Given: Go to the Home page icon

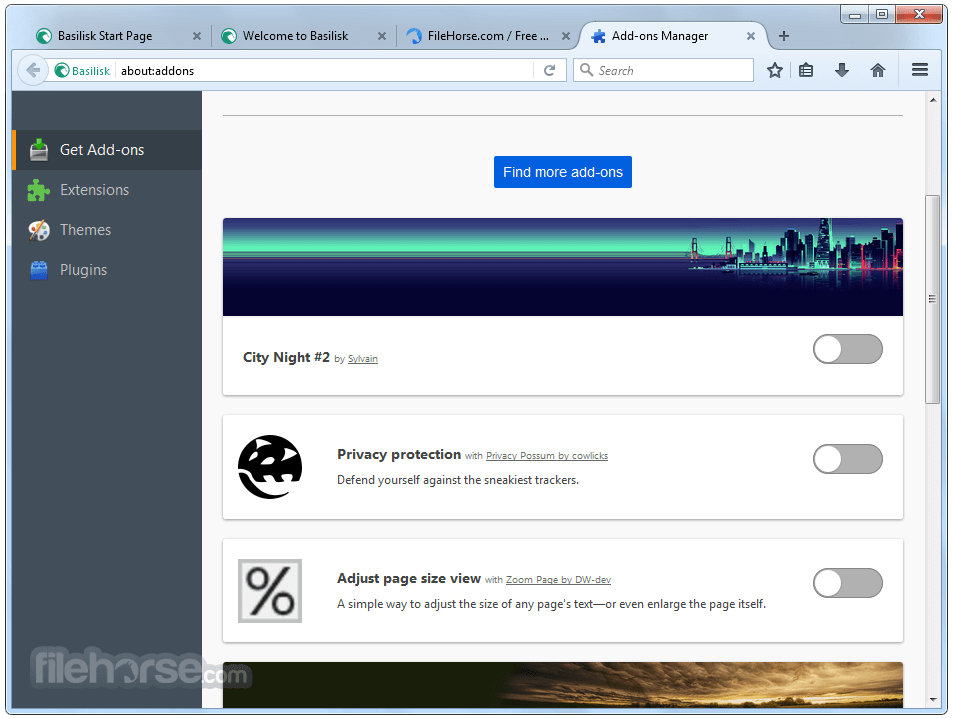Looking at the screenshot, I should 878,71.
